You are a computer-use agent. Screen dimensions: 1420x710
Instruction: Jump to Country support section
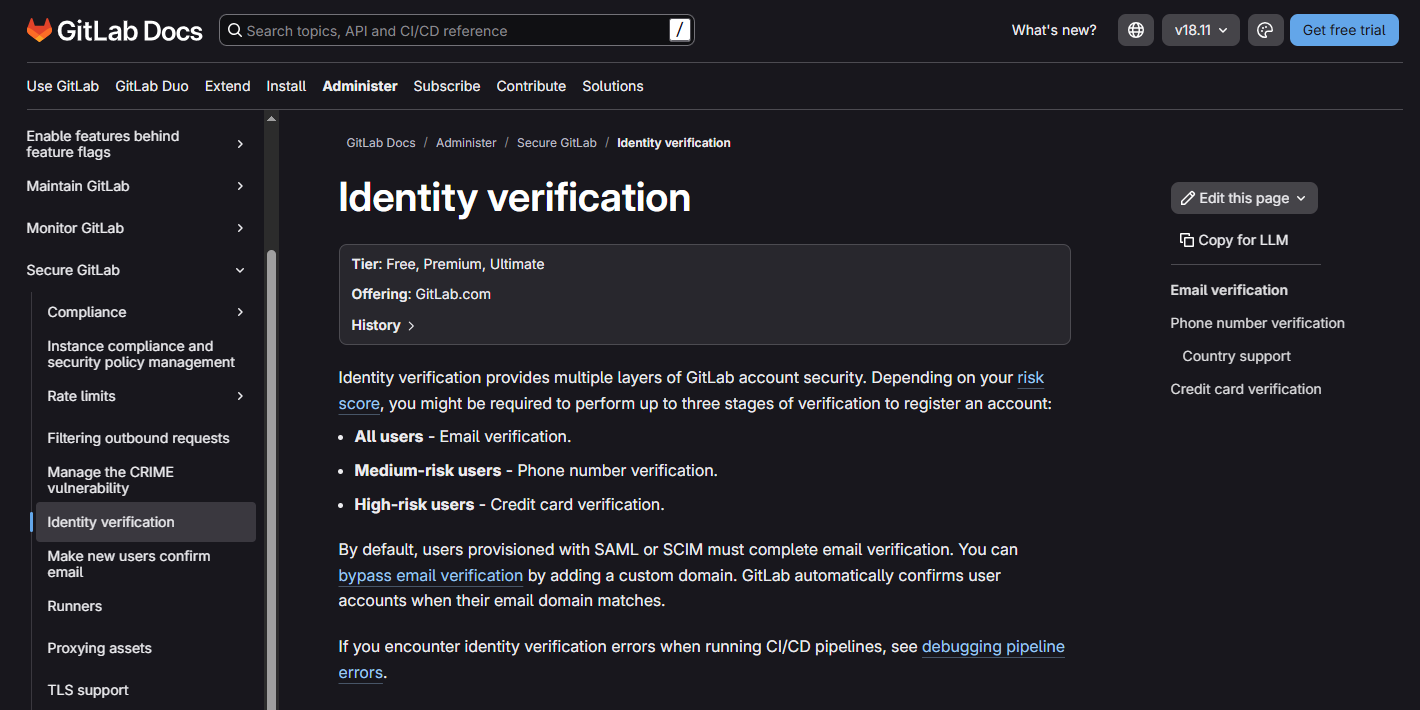(1236, 356)
